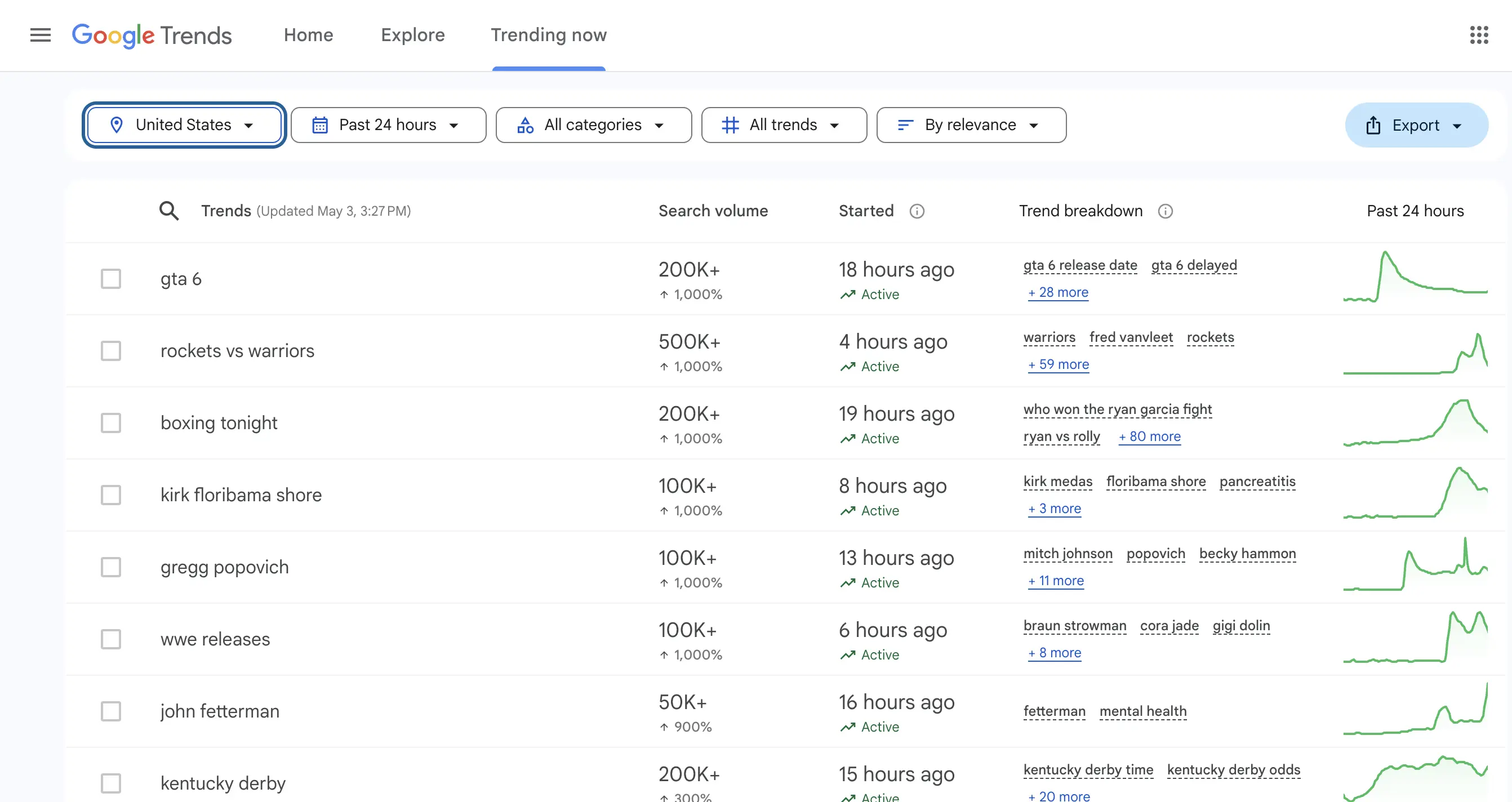Click the calendar icon in Past 24 hours filter
The width and height of the screenshot is (1512, 802).
coord(320,125)
